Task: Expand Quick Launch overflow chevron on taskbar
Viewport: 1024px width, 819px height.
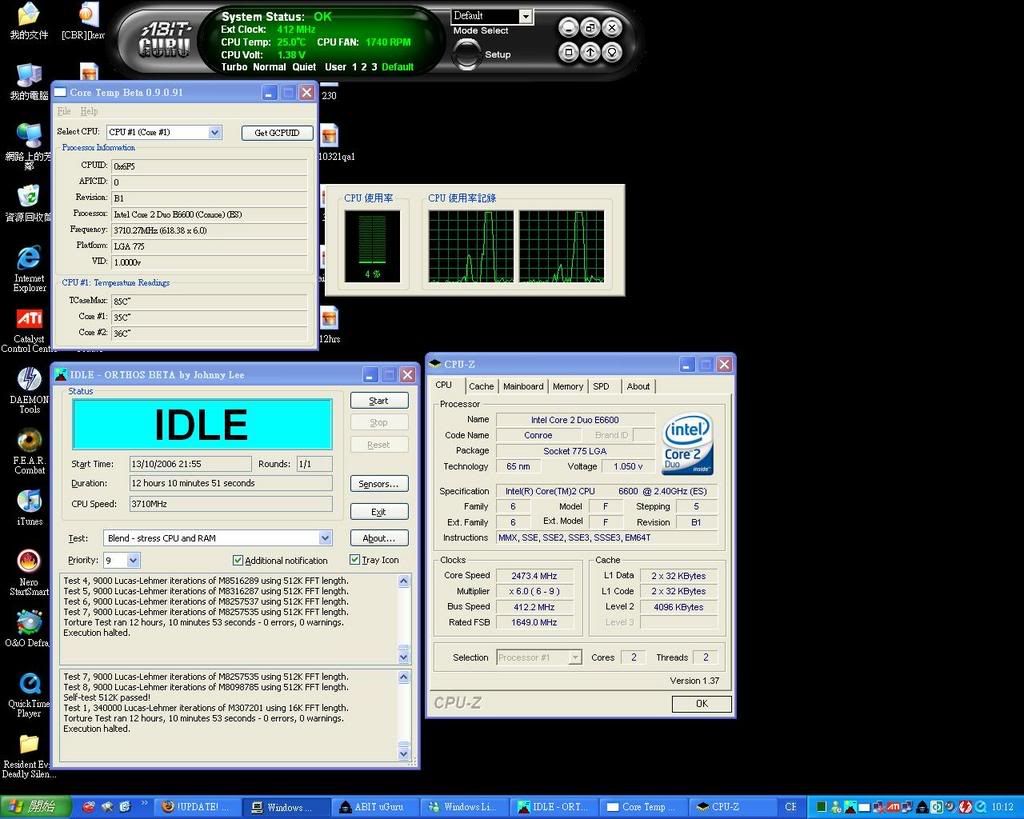Action: click(x=144, y=803)
